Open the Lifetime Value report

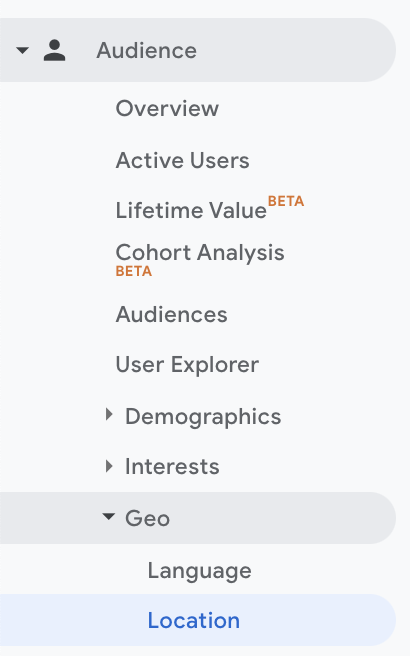click(x=191, y=210)
